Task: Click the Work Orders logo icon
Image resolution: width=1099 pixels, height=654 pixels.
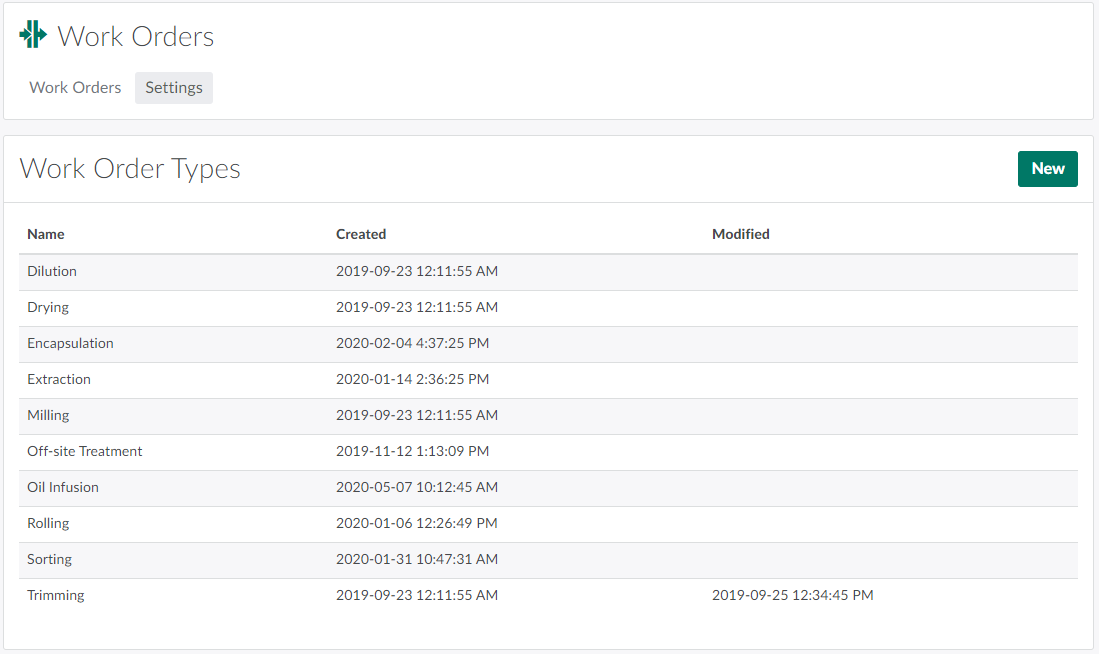Action: coord(33,35)
